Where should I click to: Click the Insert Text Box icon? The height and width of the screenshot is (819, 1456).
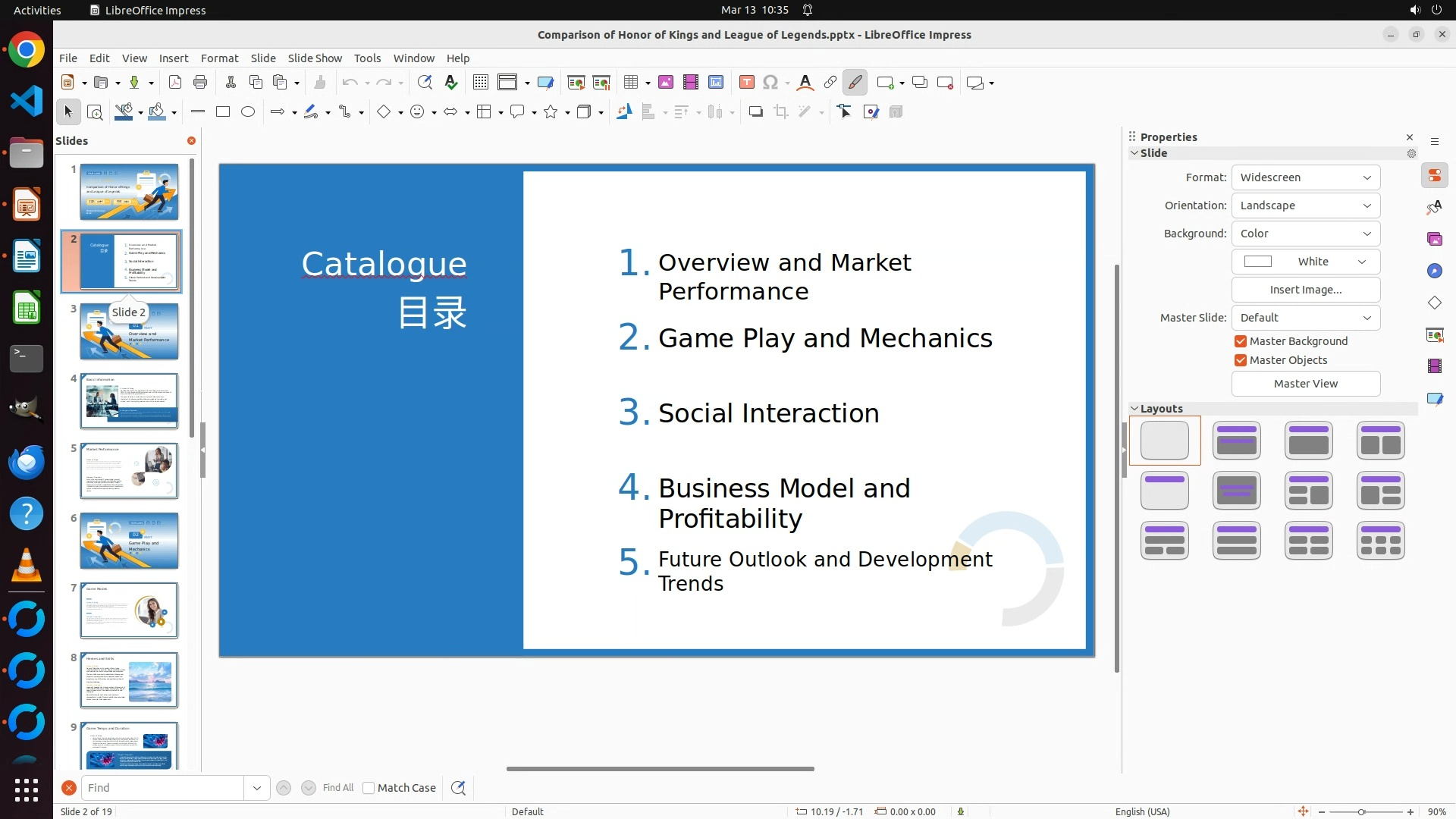(x=746, y=83)
